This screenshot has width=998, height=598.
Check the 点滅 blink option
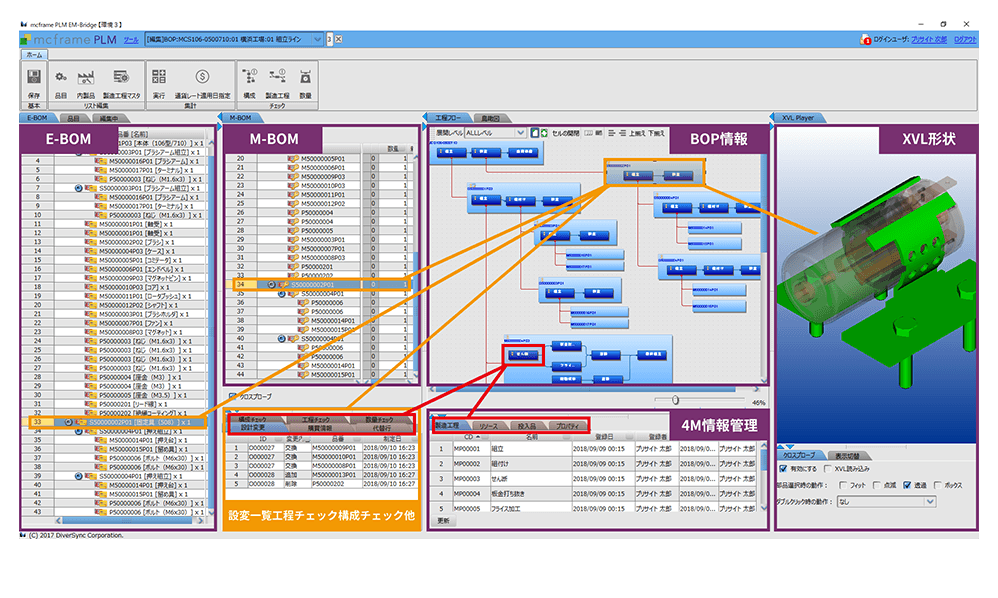(877, 485)
